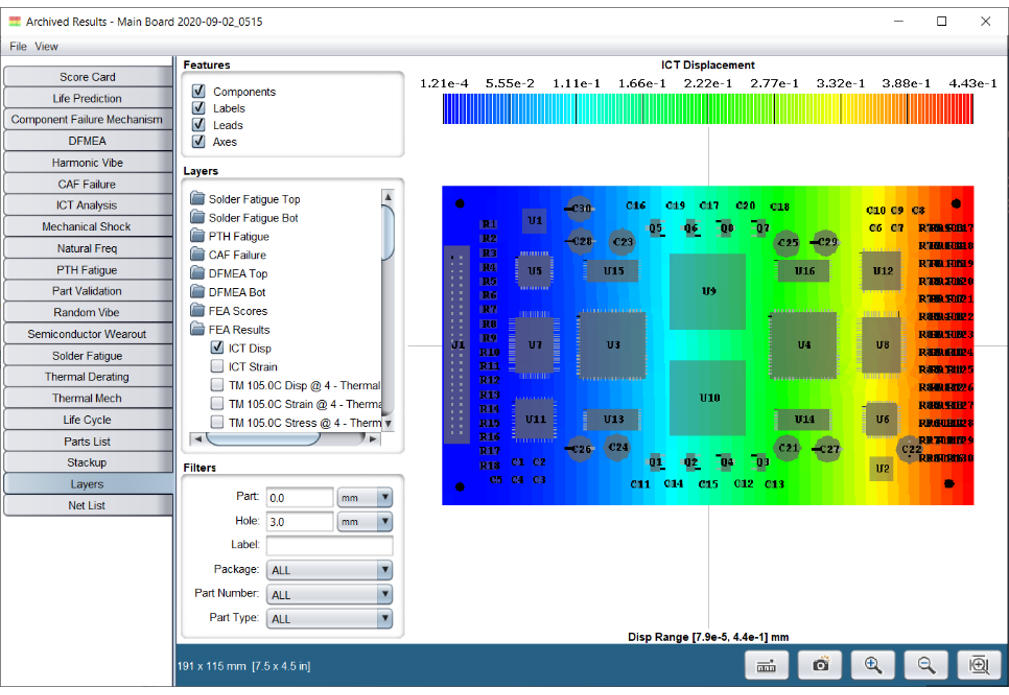Image resolution: width=1009 pixels, height=695 pixels.
Task: Select the Thermal Derating button
Action: point(87,377)
